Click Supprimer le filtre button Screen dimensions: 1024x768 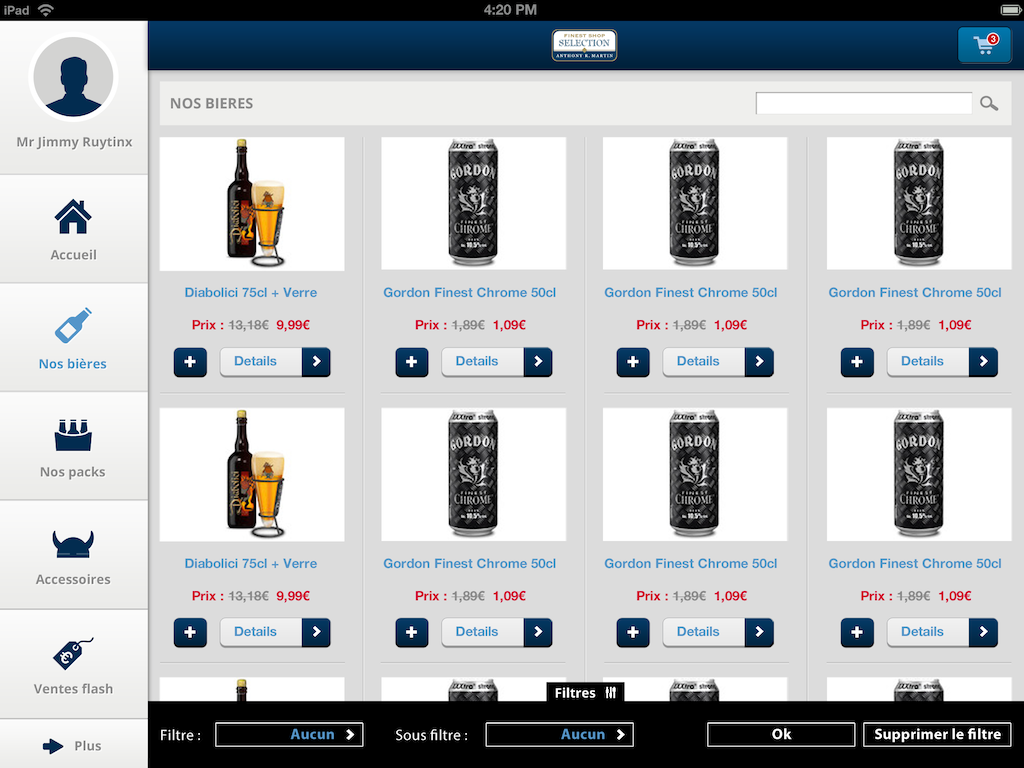tap(937, 735)
